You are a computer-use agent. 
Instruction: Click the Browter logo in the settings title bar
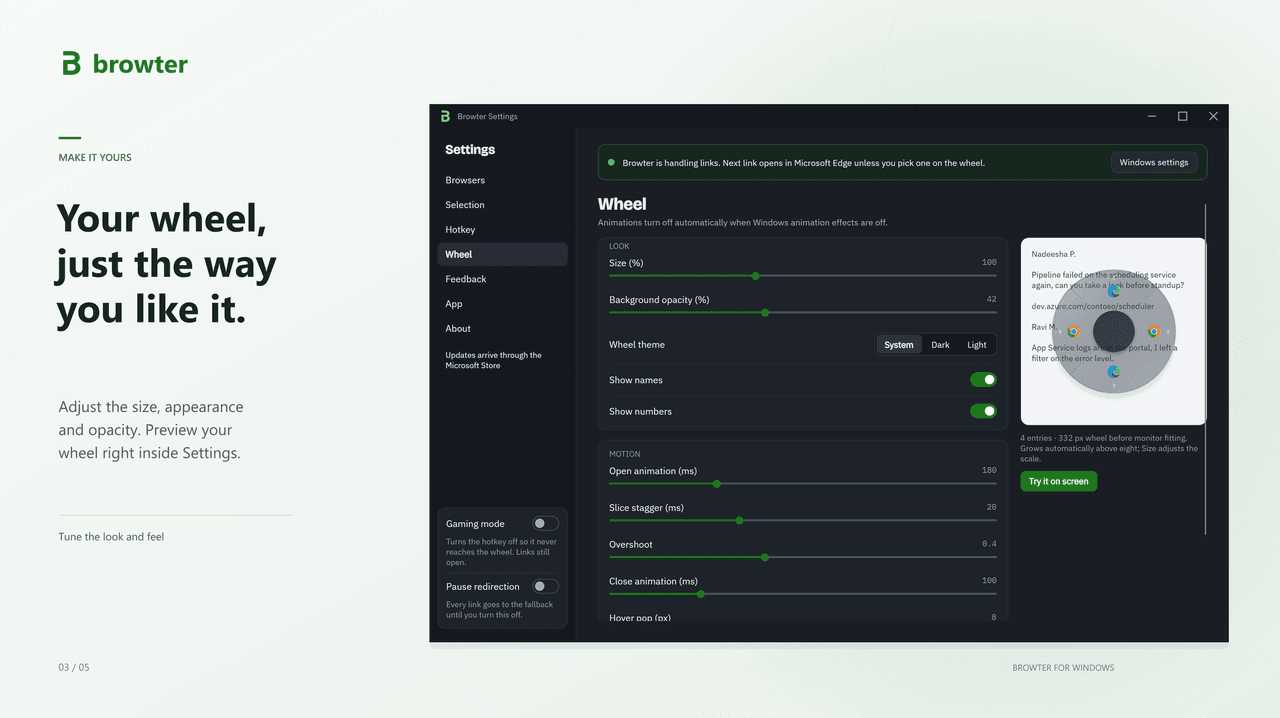(x=445, y=116)
